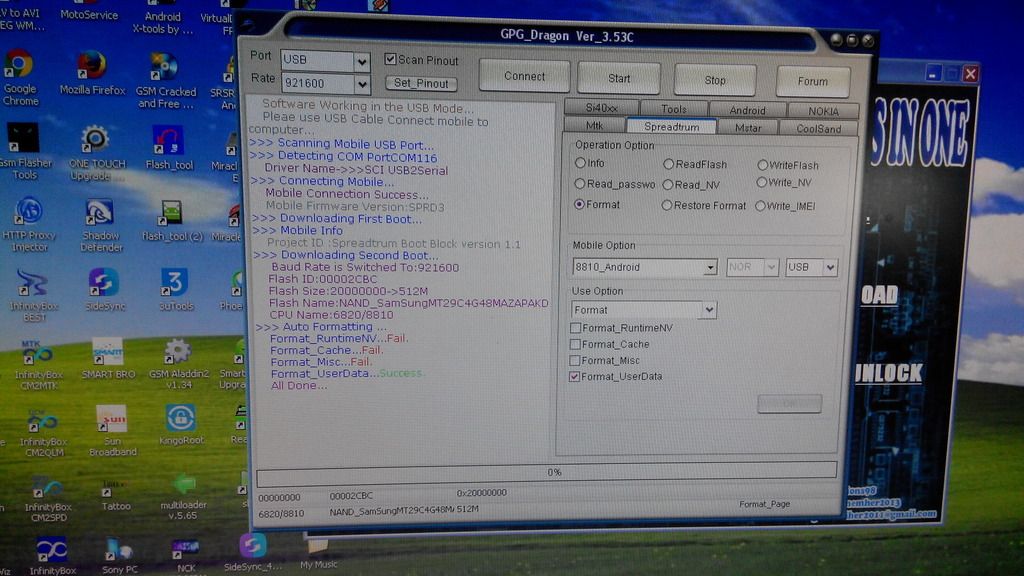
Task: Click the 0% progress bar
Action: pos(547,472)
